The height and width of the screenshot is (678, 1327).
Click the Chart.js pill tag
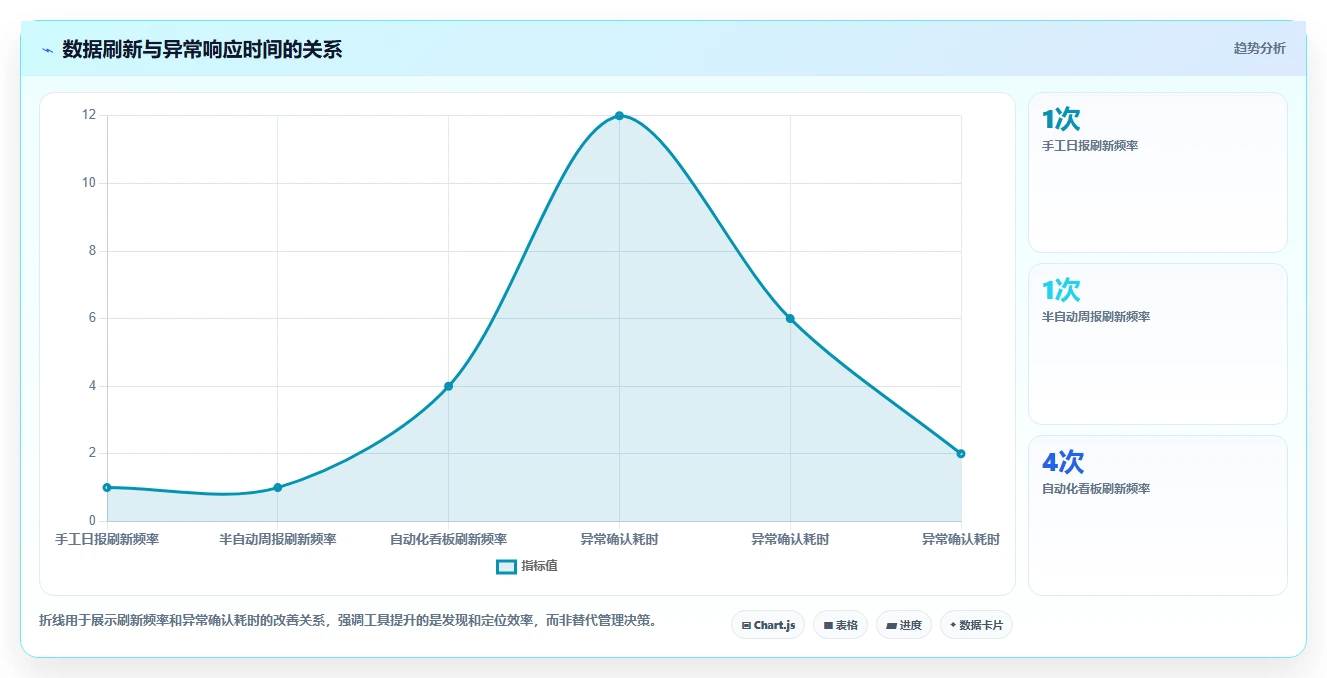pyautogui.click(x=768, y=625)
